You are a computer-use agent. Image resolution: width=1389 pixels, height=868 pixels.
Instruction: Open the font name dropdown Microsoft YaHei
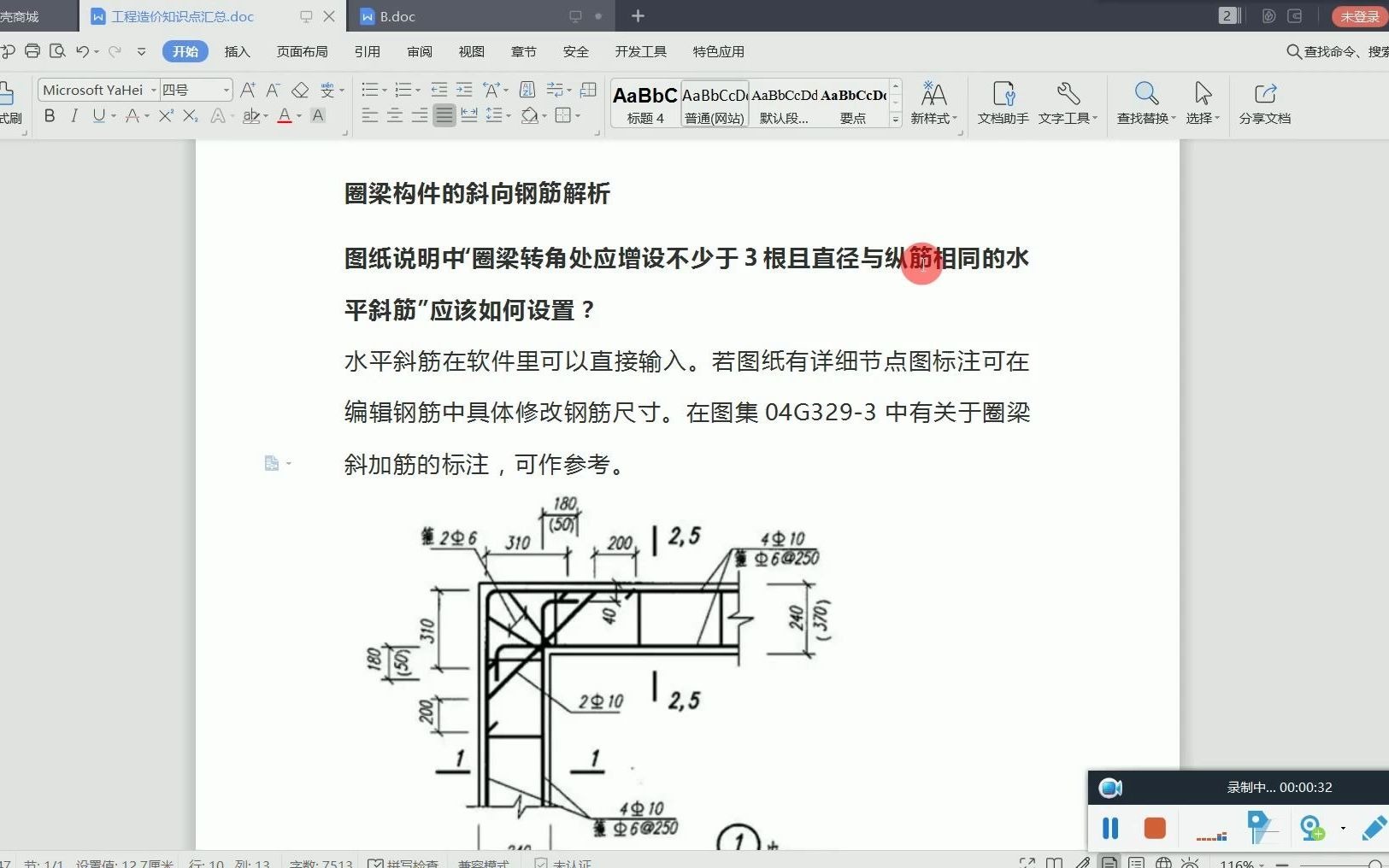pos(154,90)
